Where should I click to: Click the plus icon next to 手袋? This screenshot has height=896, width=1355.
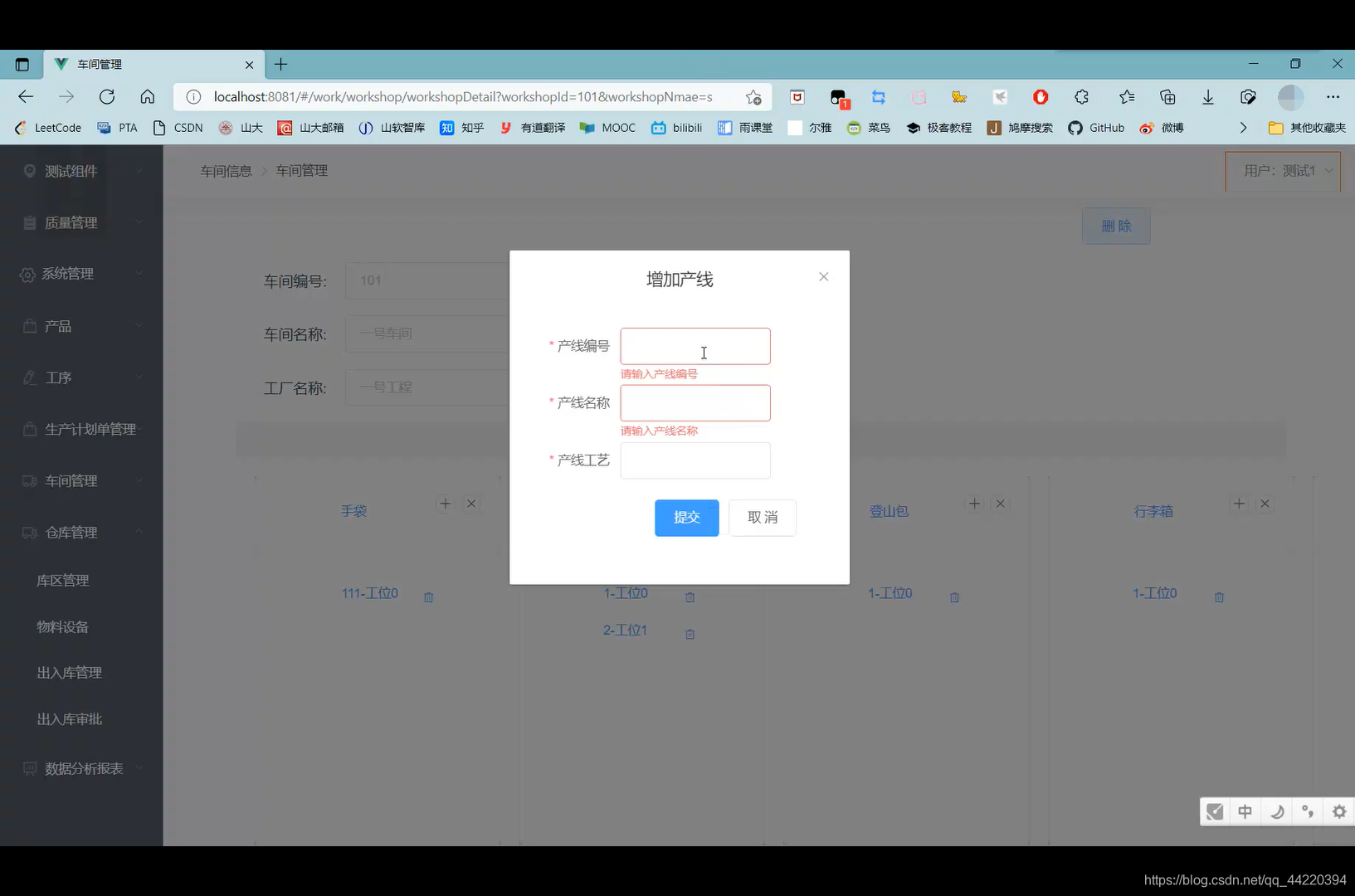click(x=446, y=504)
